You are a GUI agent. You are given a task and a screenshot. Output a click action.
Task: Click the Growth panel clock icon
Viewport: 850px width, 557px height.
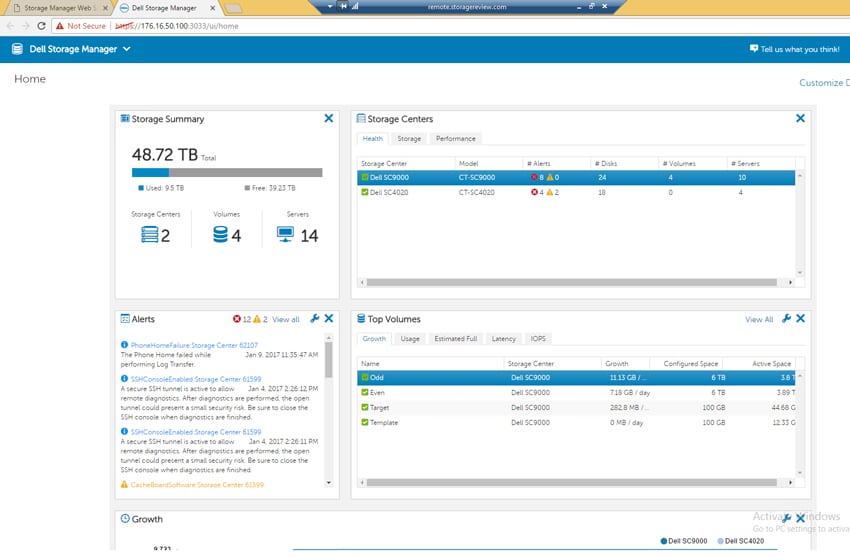[125, 519]
